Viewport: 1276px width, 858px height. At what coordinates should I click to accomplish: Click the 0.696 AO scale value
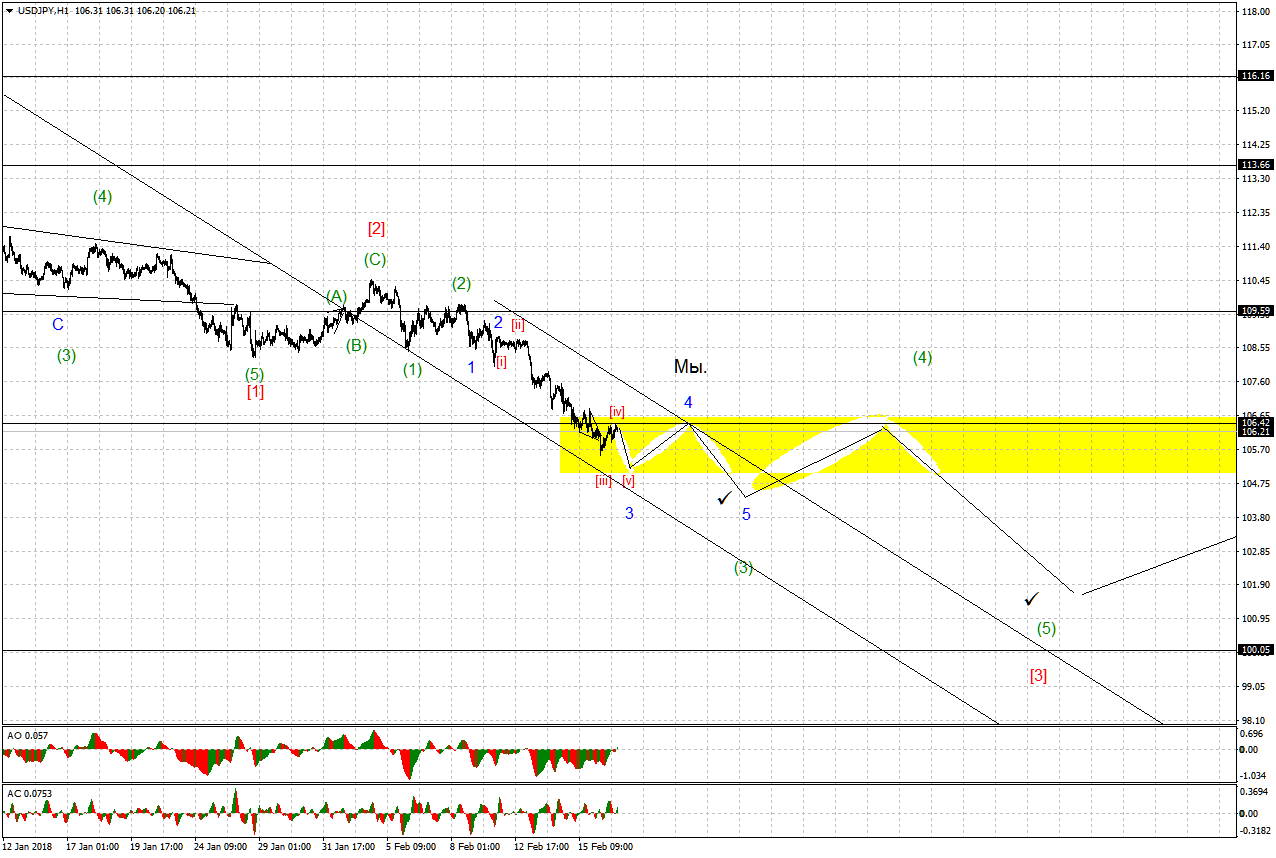click(x=1252, y=734)
